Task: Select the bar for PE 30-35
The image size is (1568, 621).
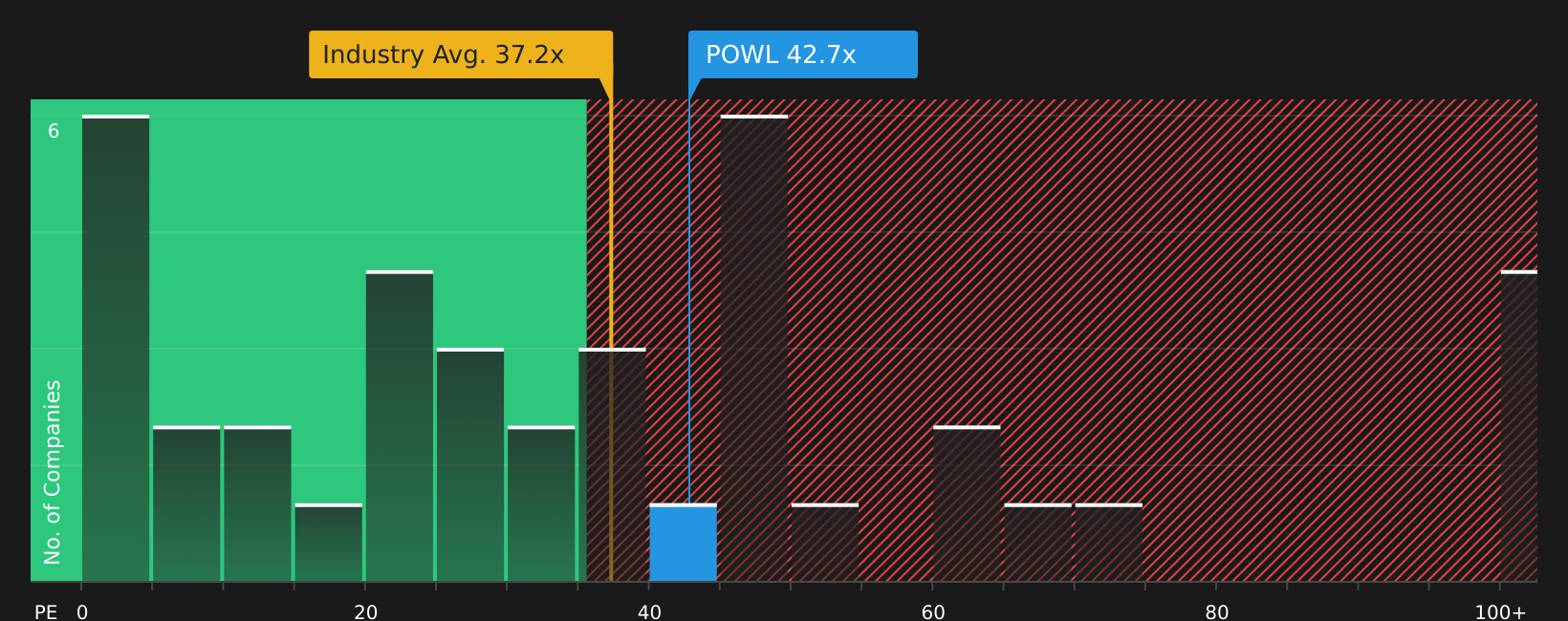Action: click(x=541, y=503)
